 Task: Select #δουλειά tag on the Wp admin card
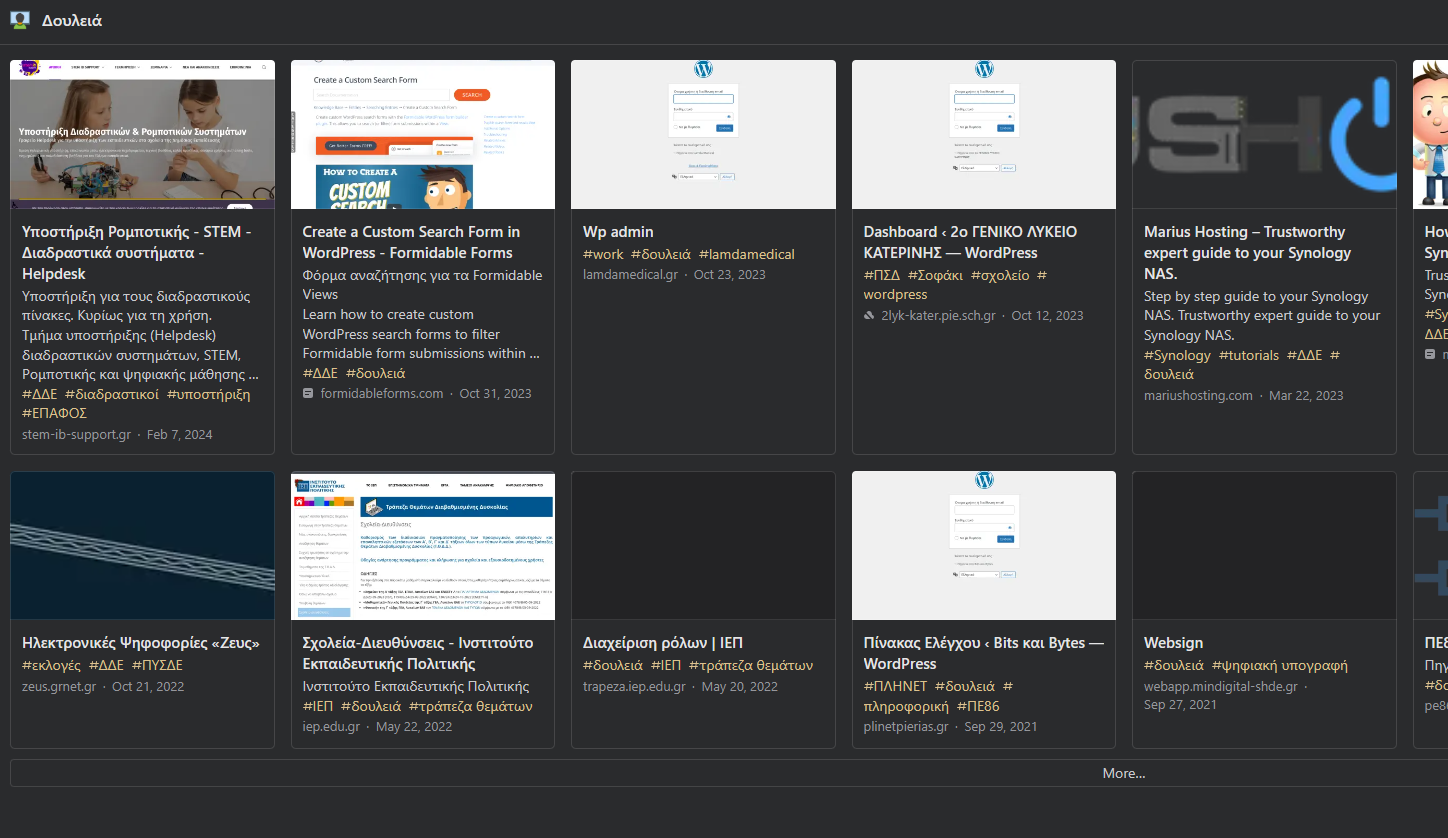point(661,254)
